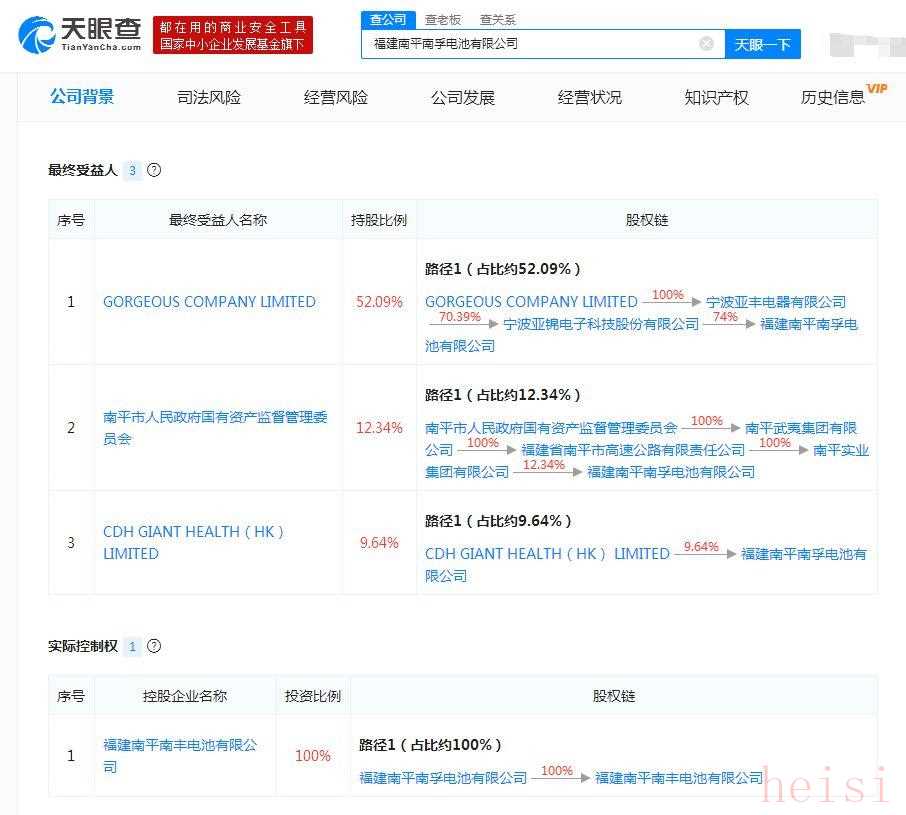Open the 经营状况 tab
906x815 pixels.
tap(590, 97)
